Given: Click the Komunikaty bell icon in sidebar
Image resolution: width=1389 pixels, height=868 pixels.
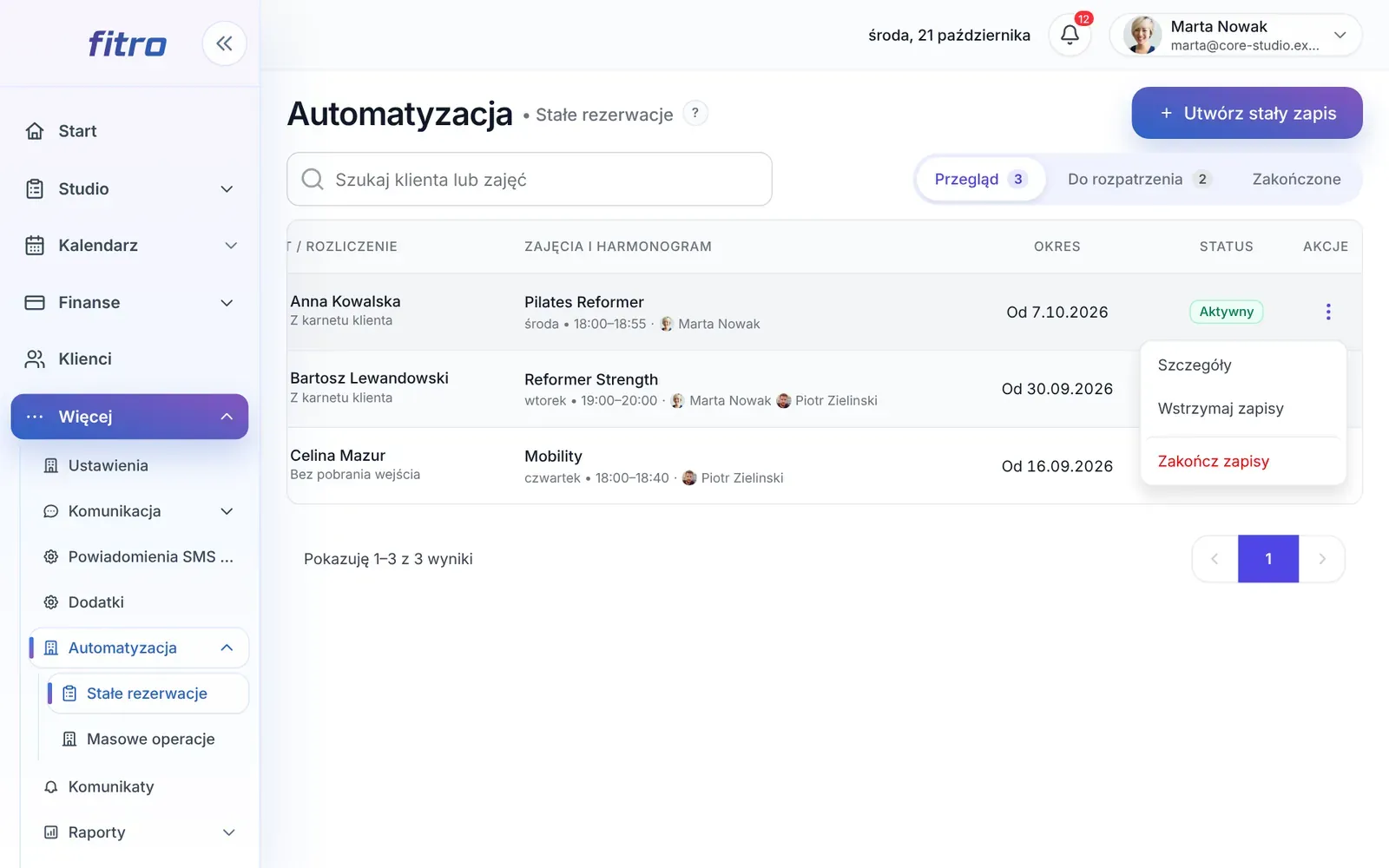Looking at the screenshot, I should [x=51, y=787].
